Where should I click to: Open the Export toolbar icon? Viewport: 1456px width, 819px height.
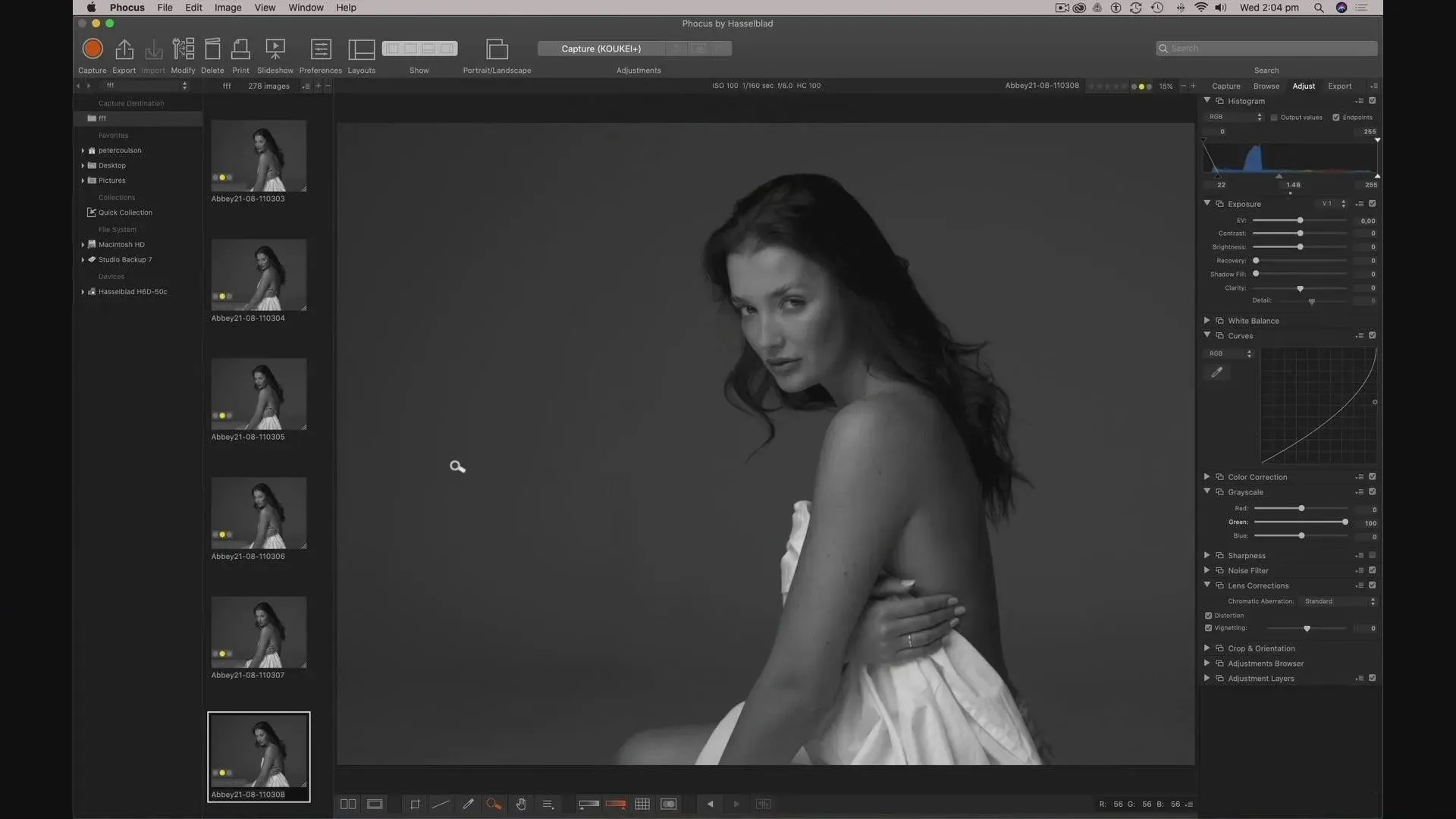click(124, 49)
